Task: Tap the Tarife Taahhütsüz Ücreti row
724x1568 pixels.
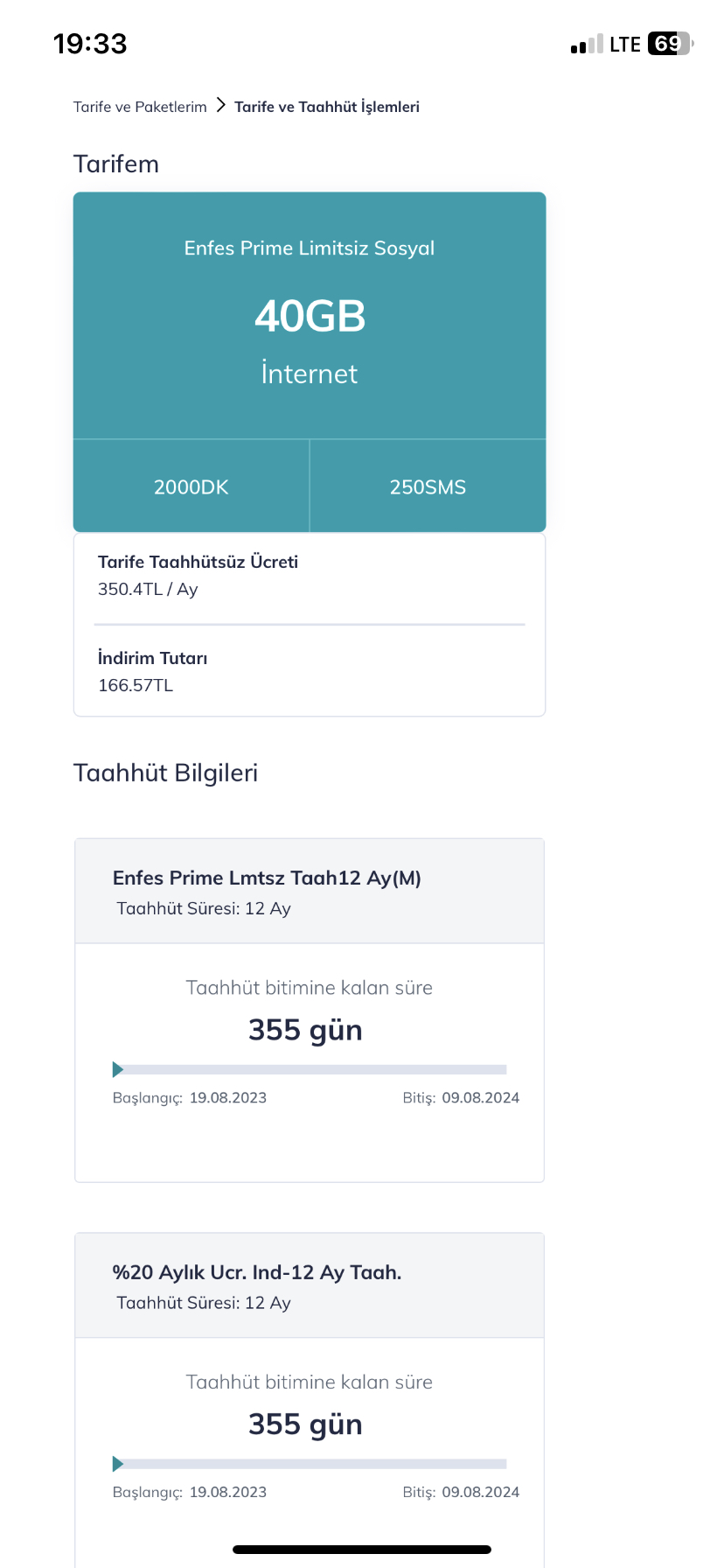Action: (310, 576)
